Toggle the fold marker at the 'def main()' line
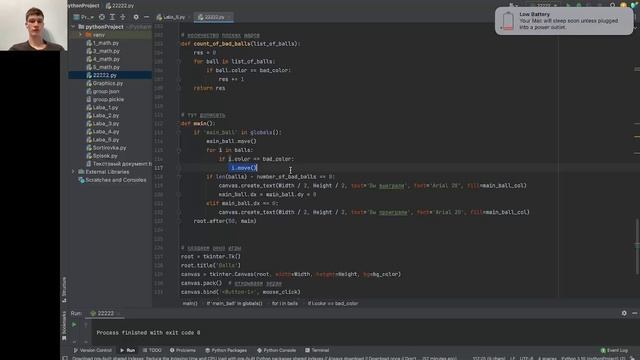Viewport: 640px width, 360px height. pyautogui.click(x=179, y=124)
